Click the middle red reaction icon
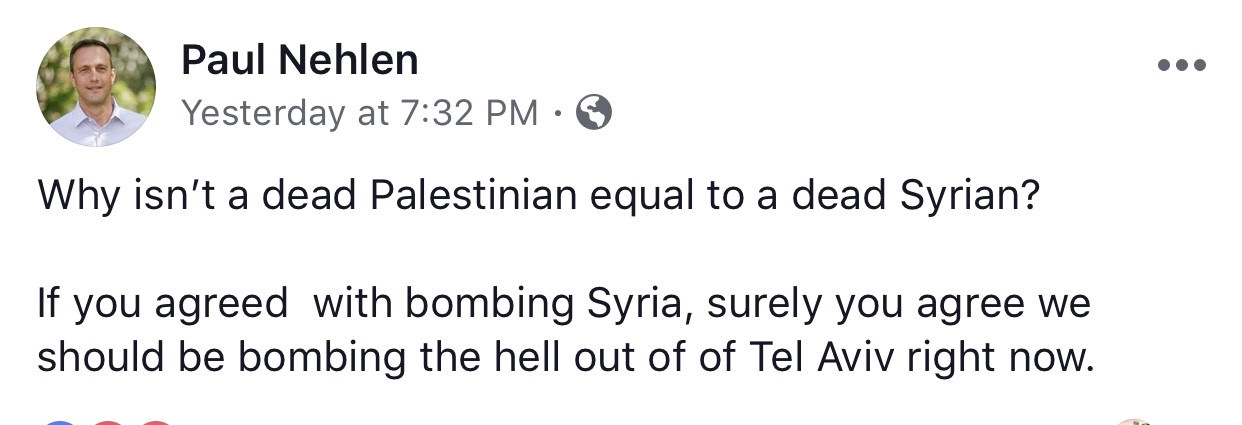The width and height of the screenshot is (1242, 425). click(x=108, y=422)
